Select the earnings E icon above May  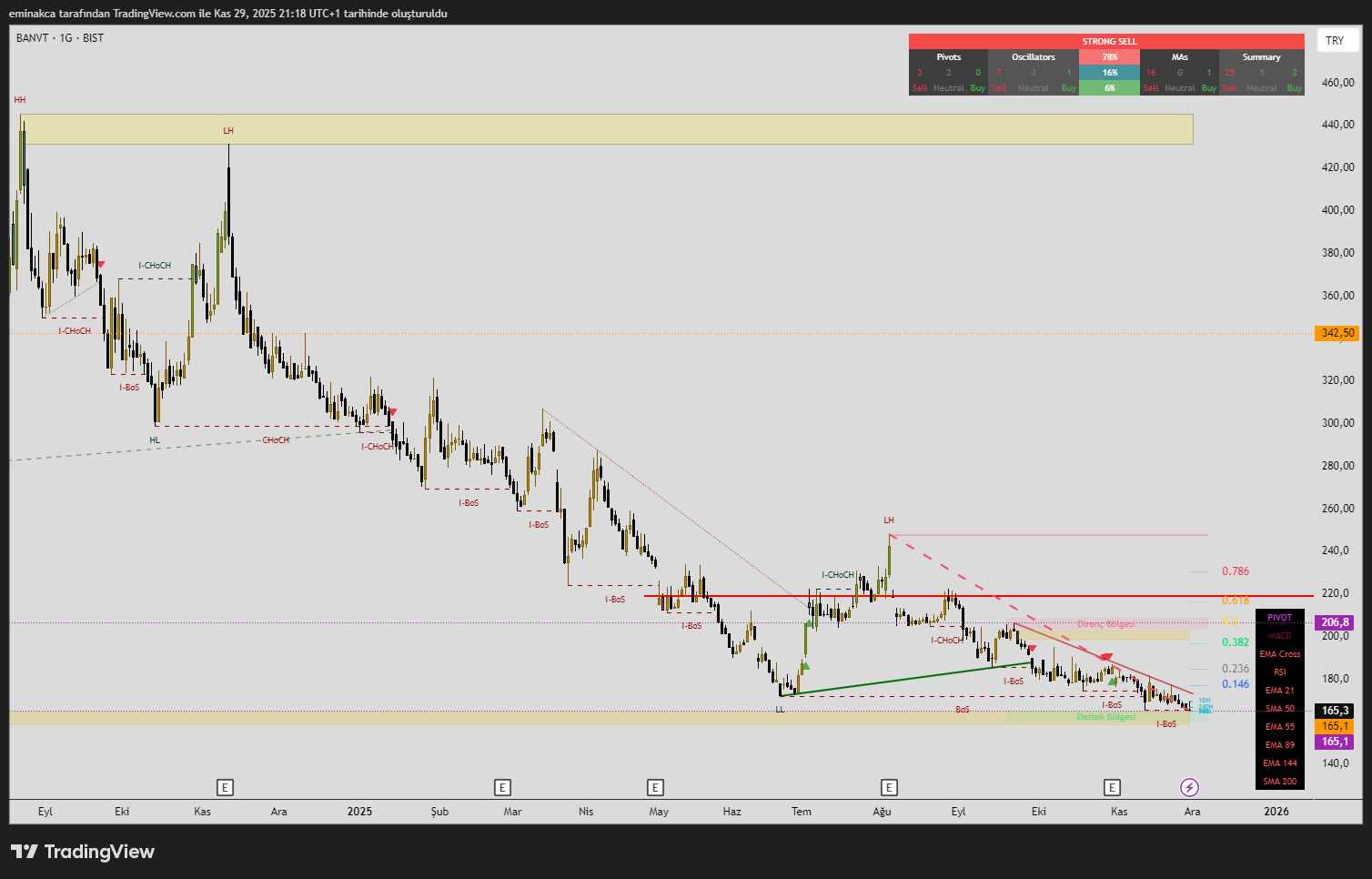pyautogui.click(x=655, y=787)
